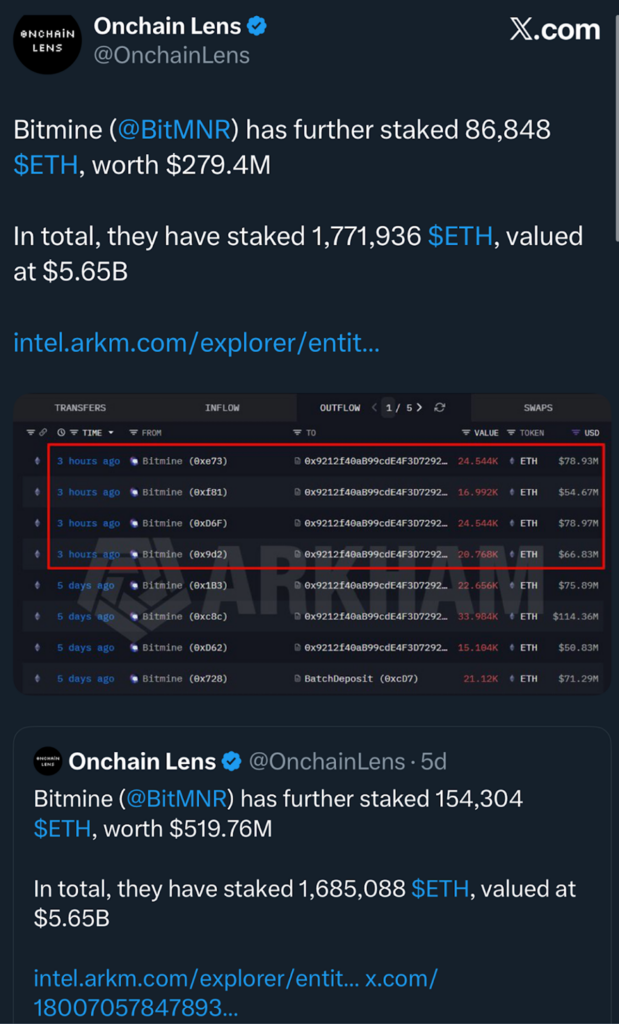Open the intel.arkm.com explorer link
This screenshot has height=1024, width=619.
pos(196,344)
